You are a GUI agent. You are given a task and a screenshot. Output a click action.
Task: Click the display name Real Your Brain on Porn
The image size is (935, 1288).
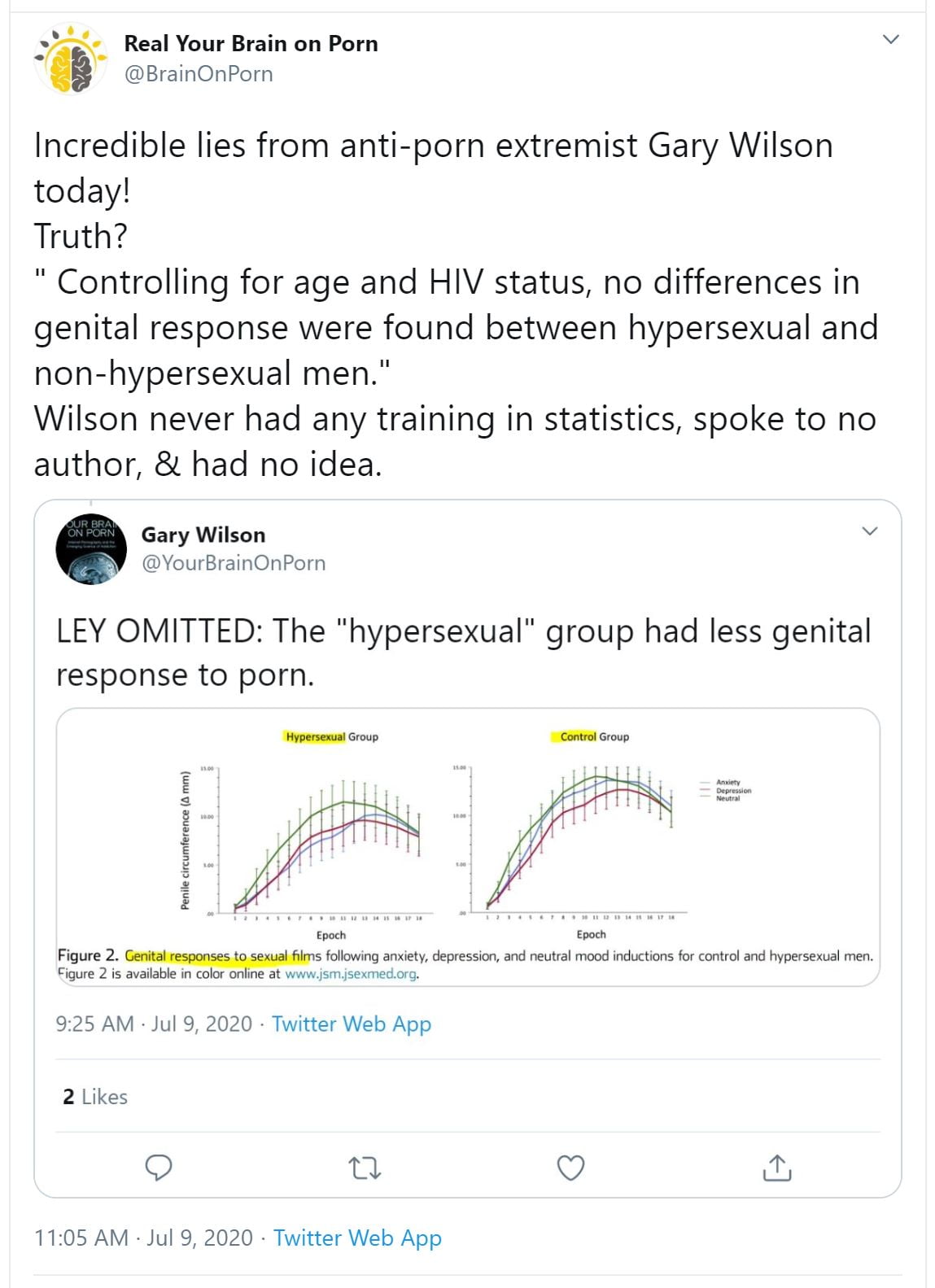tap(251, 44)
